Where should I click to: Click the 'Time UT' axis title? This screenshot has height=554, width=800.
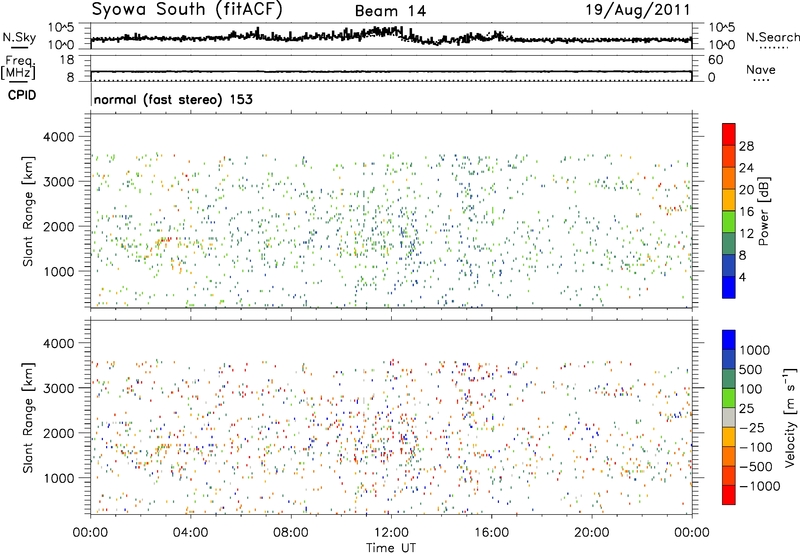[391, 548]
